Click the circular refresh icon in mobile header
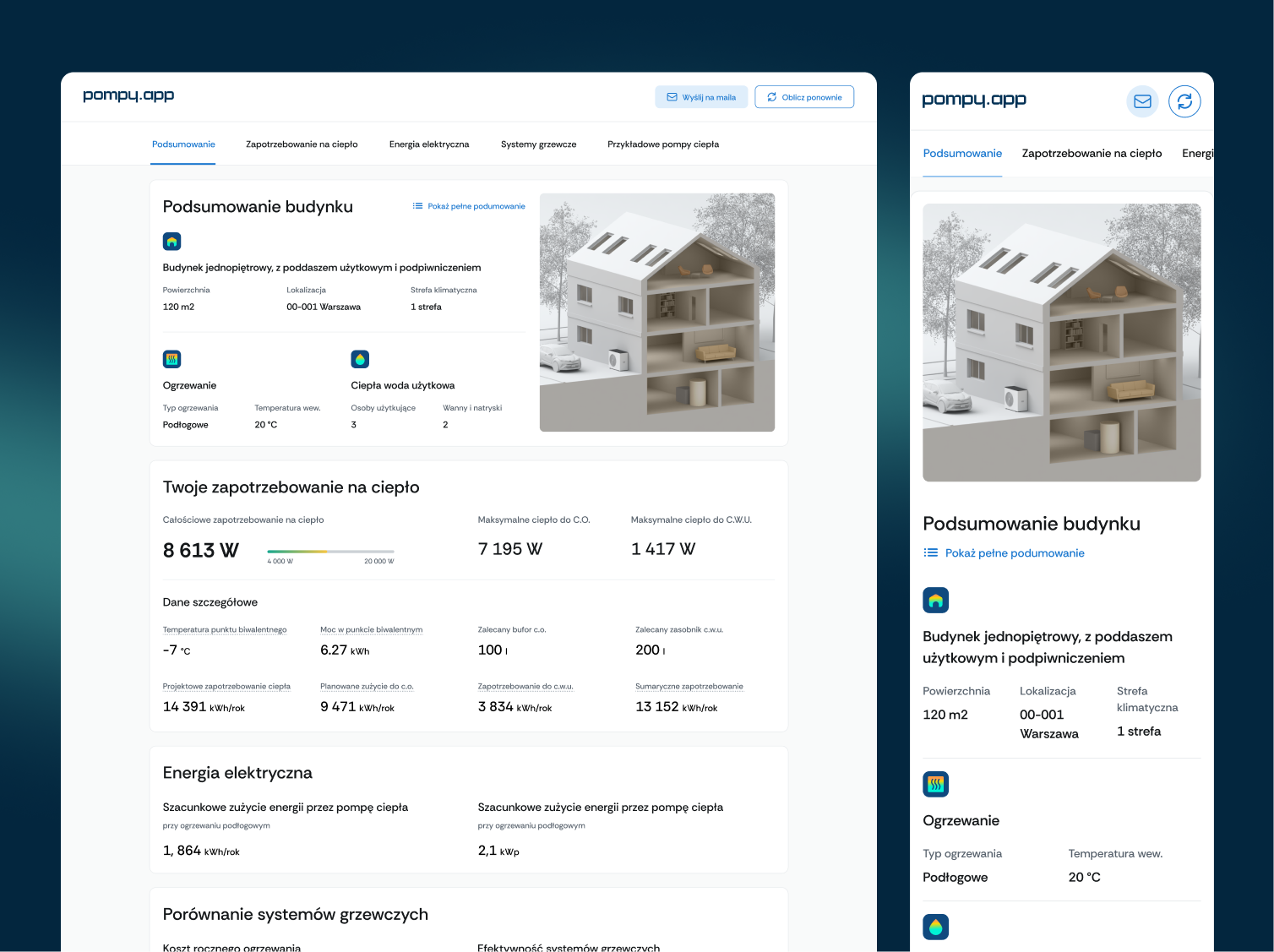This screenshot has height=952, width=1274. pos(1184,101)
